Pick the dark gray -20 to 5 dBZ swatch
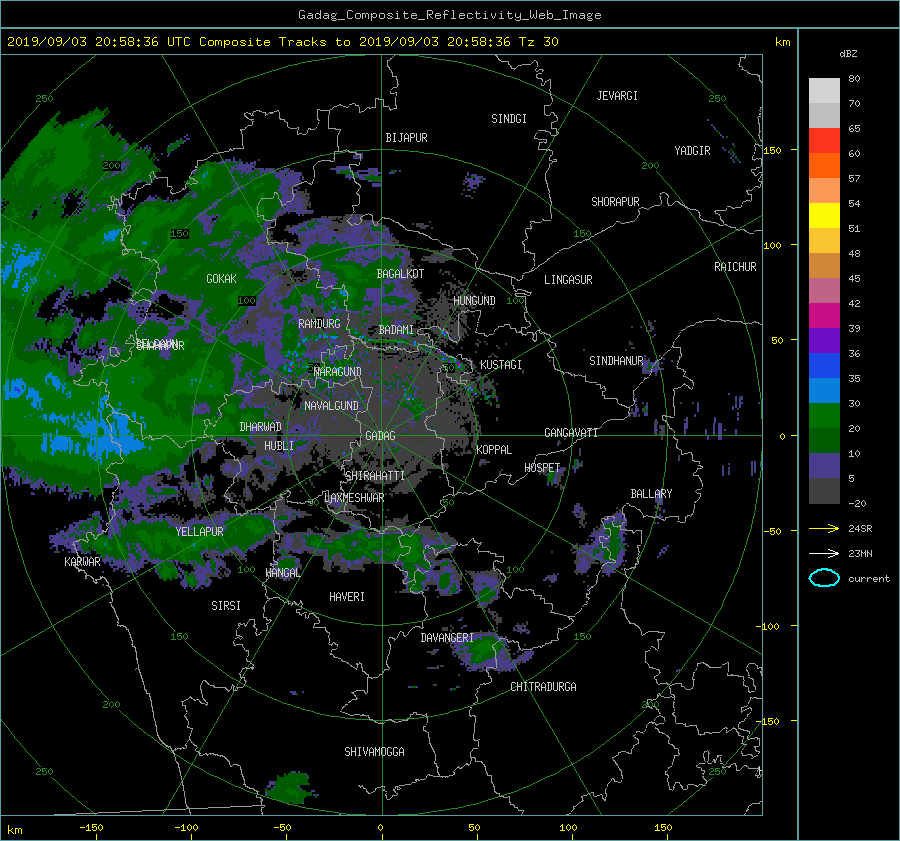The image size is (900, 841). (x=824, y=490)
